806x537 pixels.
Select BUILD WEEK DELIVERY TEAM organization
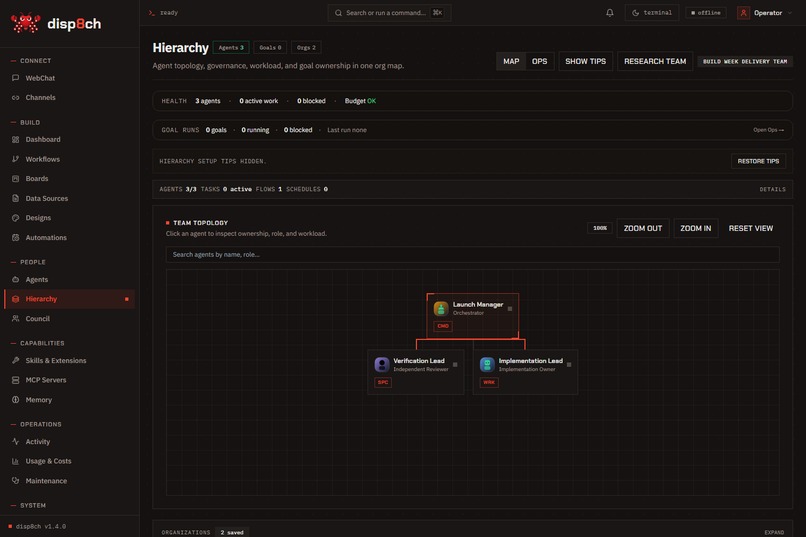[745, 61]
